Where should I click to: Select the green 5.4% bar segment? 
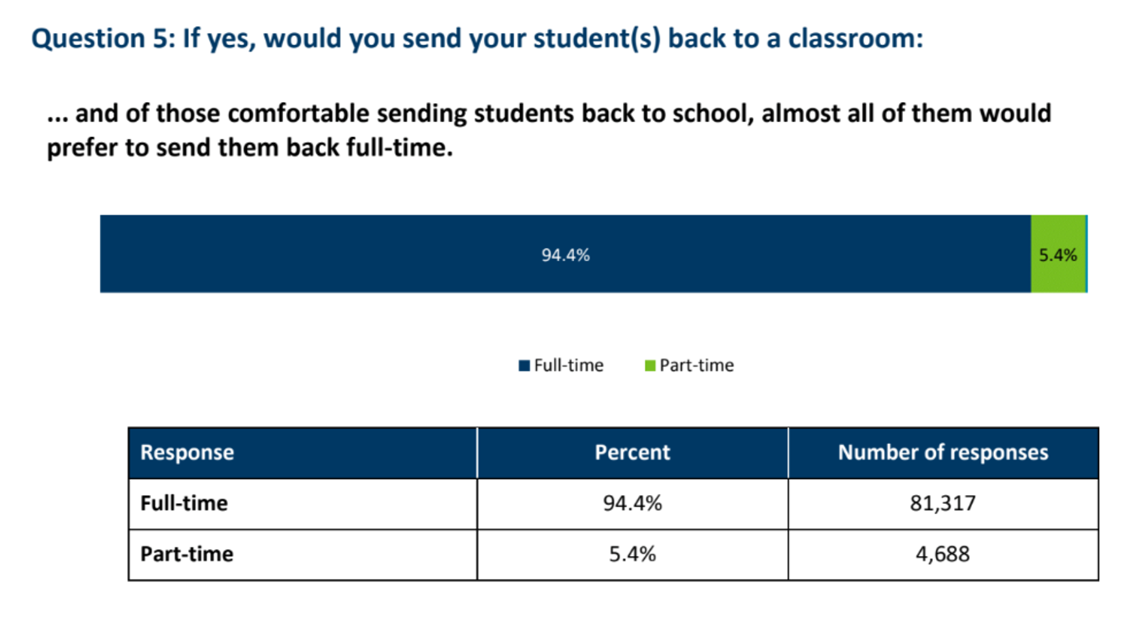[1058, 254]
